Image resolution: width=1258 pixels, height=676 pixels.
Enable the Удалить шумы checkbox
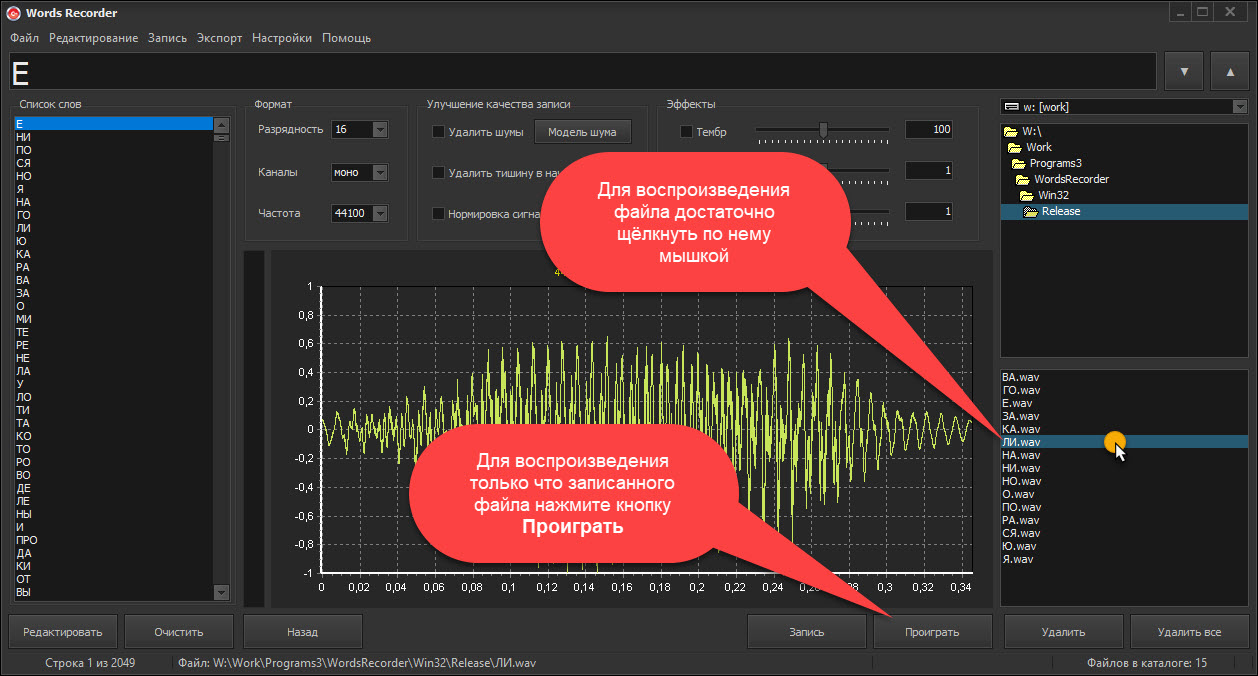click(438, 132)
